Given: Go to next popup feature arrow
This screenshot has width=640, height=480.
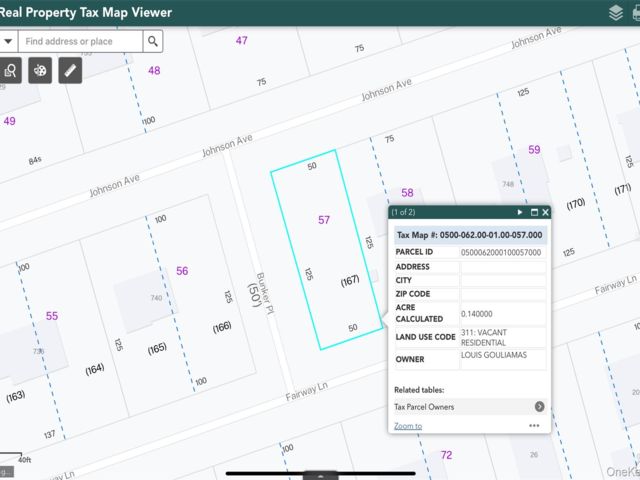Looking at the screenshot, I should pyautogui.click(x=520, y=212).
